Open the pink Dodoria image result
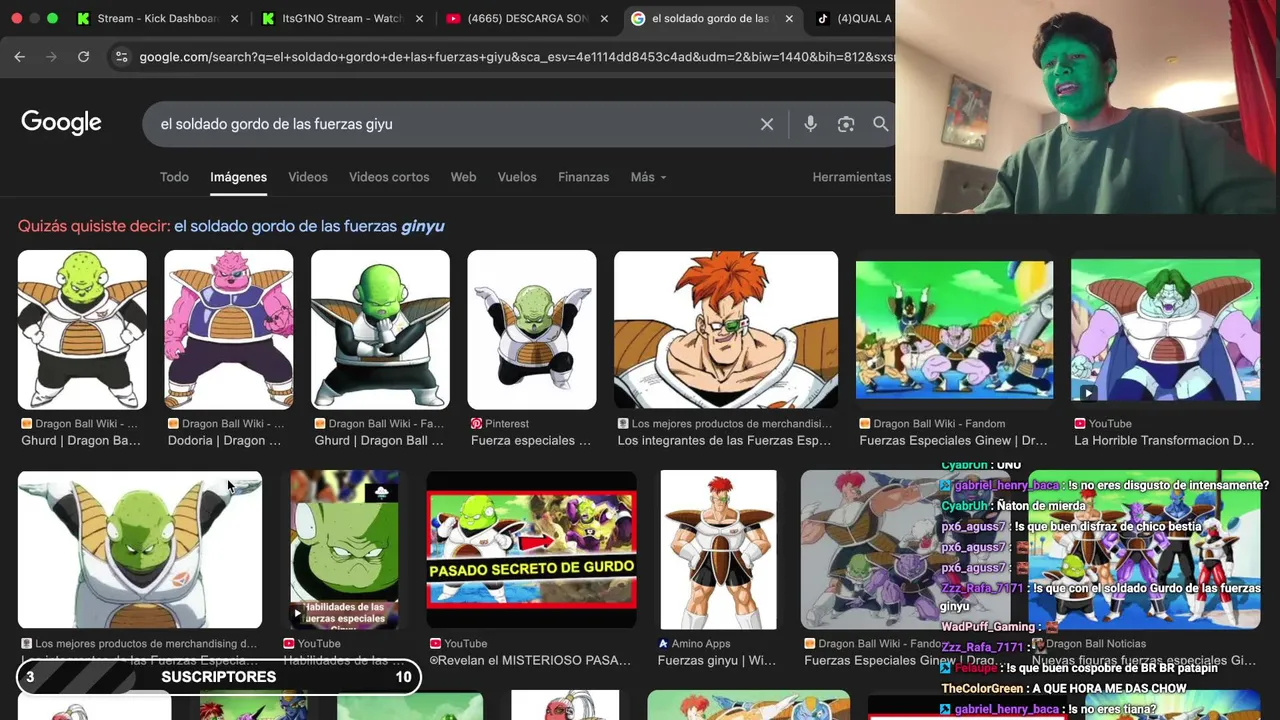1280x720 pixels. (229, 330)
